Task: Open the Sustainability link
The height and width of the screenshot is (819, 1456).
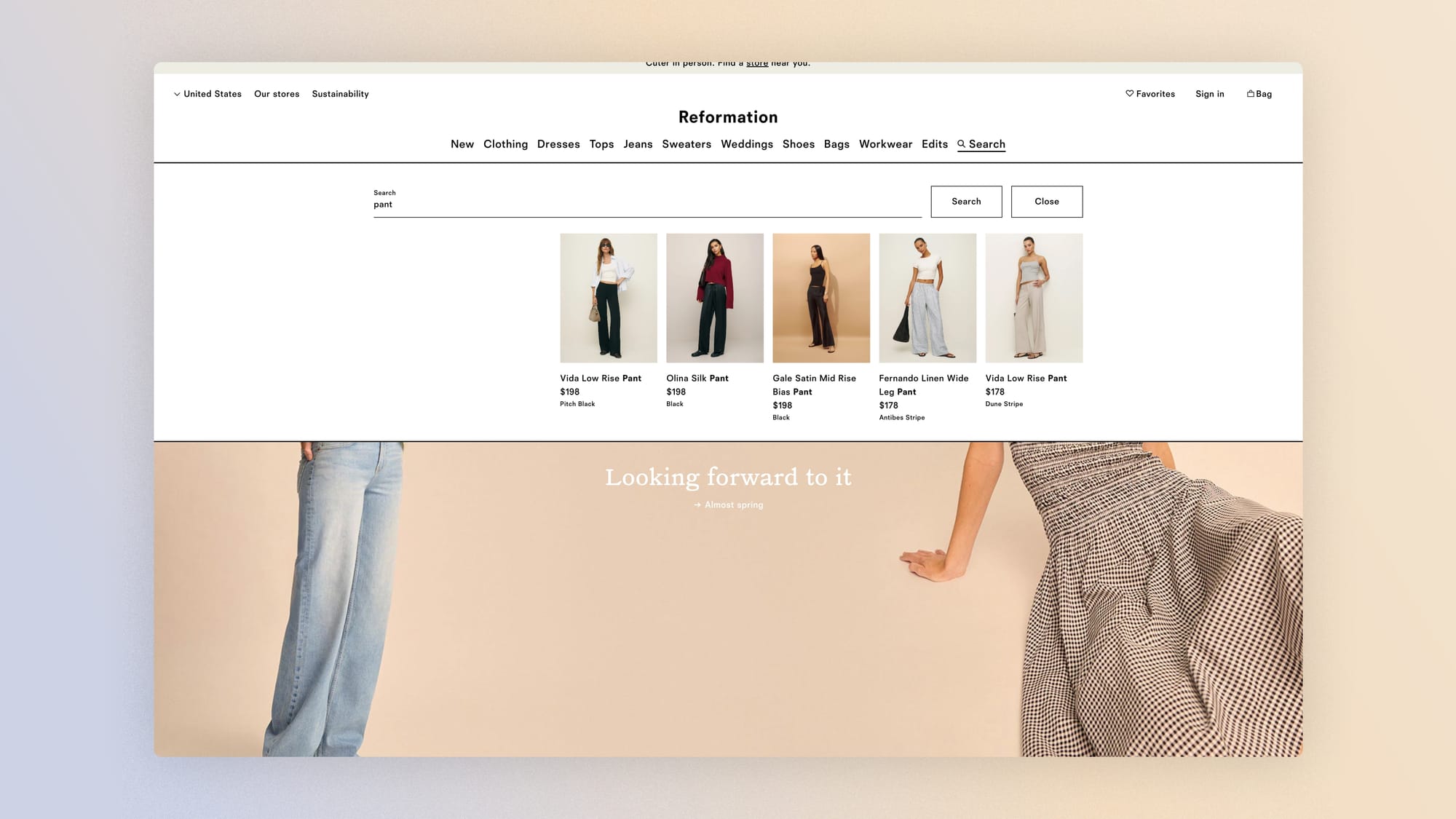Action: 340,94
